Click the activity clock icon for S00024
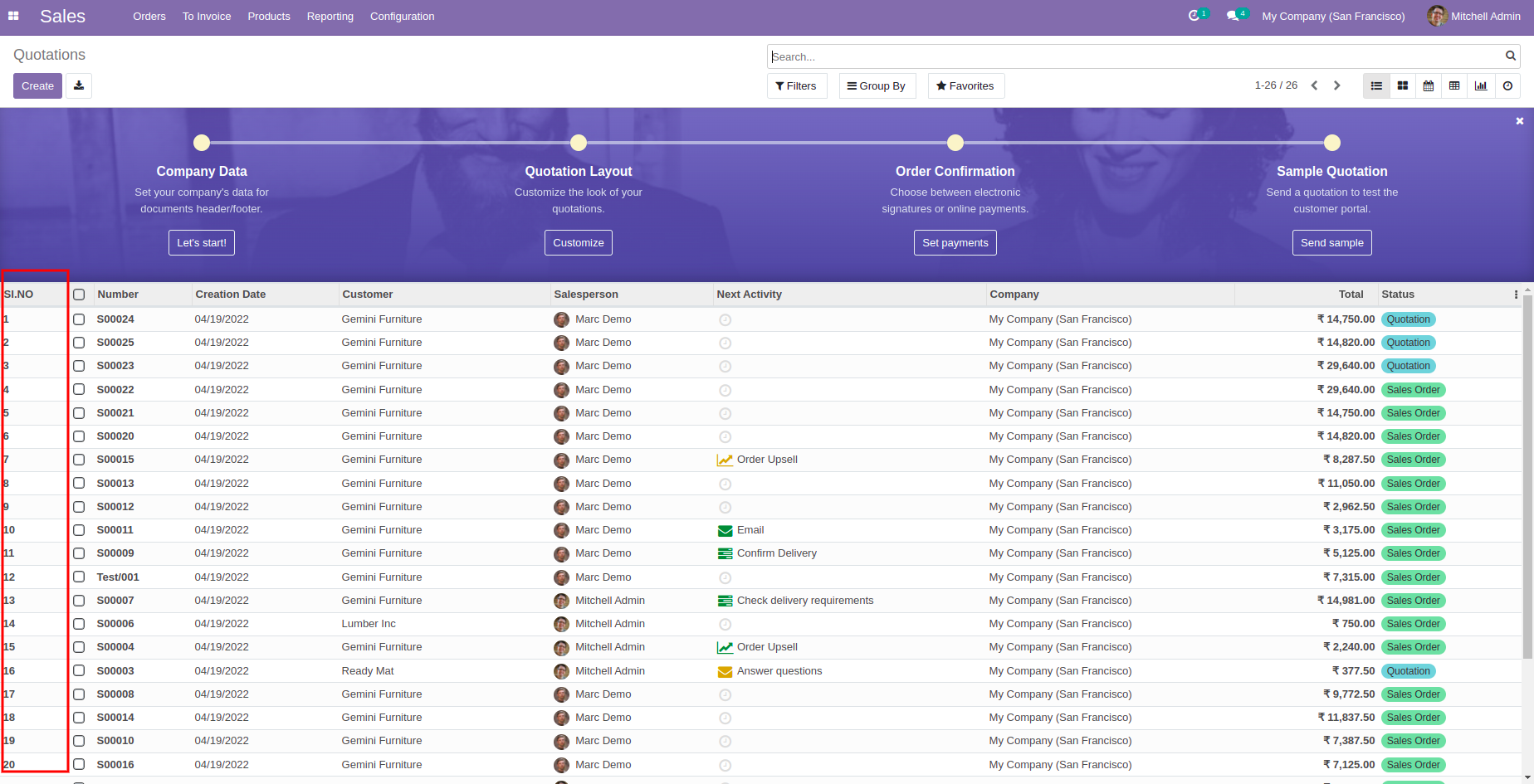This screenshot has width=1534, height=784. pos(725,319)
